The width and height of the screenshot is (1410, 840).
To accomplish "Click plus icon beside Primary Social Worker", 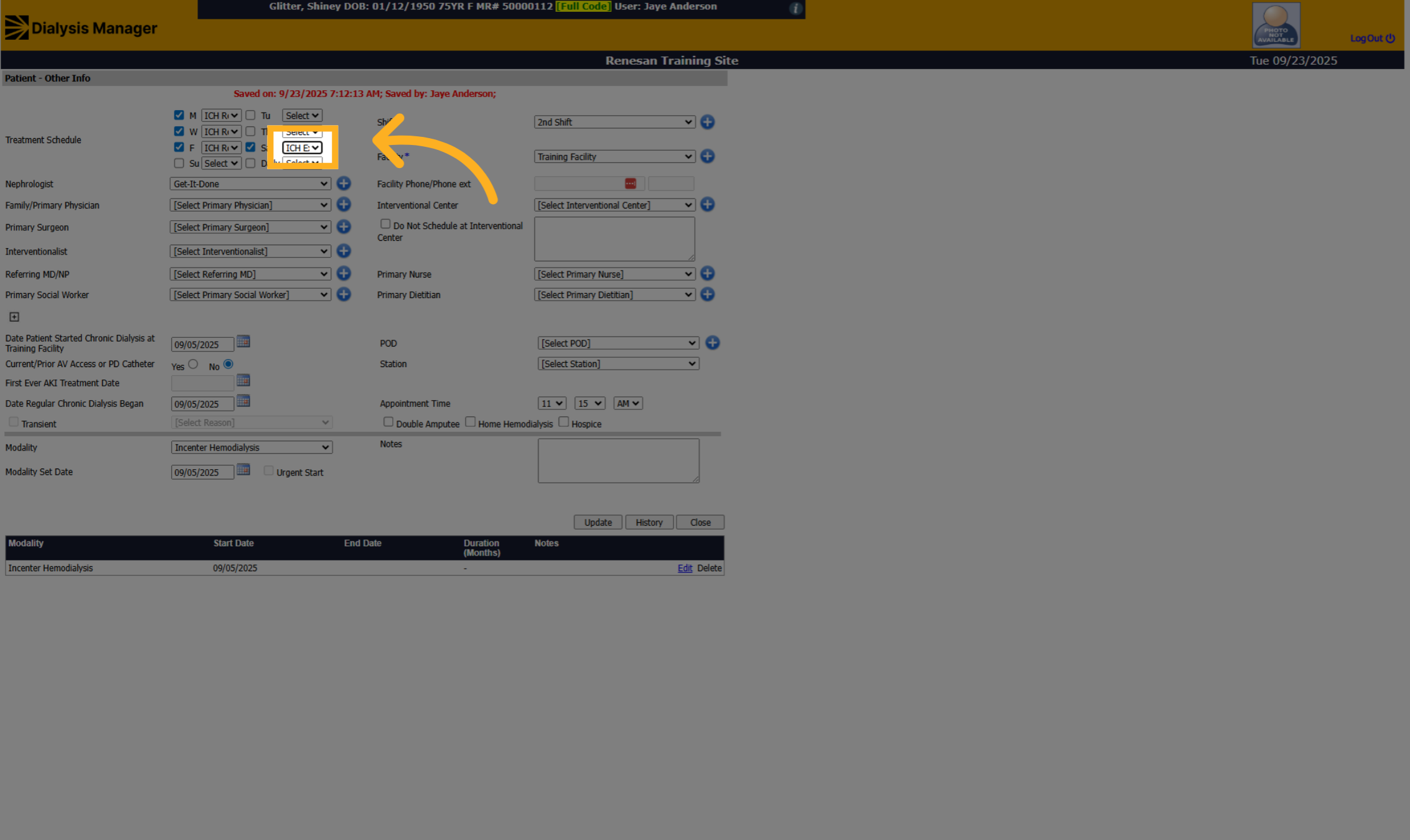I will point(344,294).
